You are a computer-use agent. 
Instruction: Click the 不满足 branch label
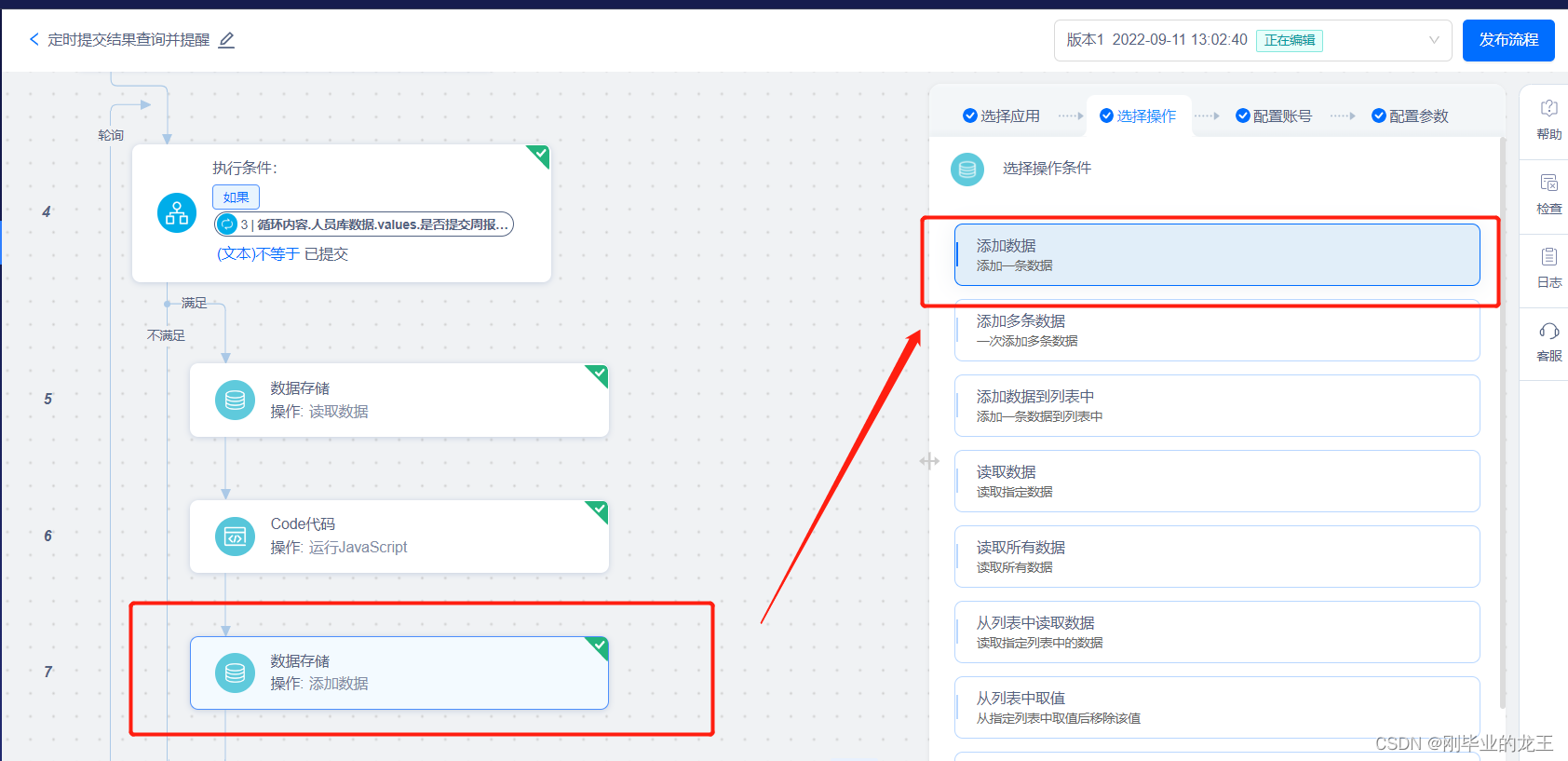tap(166, 335)
